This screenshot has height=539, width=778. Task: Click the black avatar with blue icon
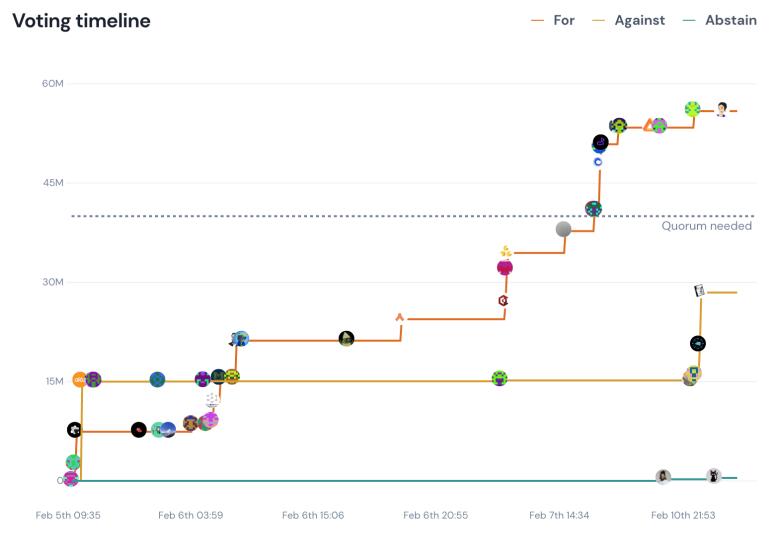point(698,343)
